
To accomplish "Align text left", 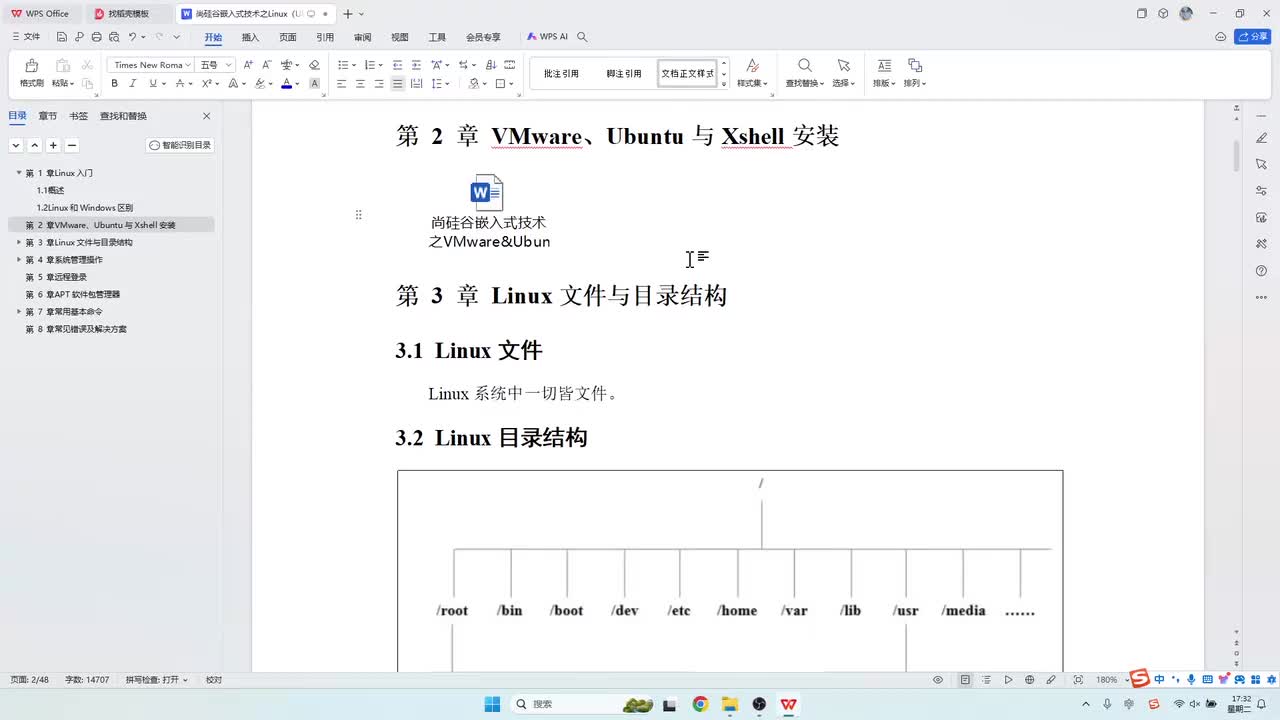I will 341,84.
